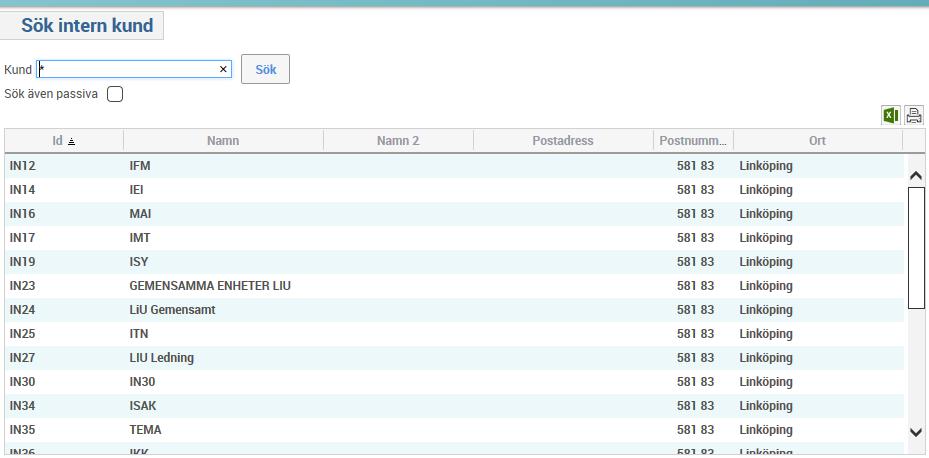Click the ISY name cell

coord(139,262)
